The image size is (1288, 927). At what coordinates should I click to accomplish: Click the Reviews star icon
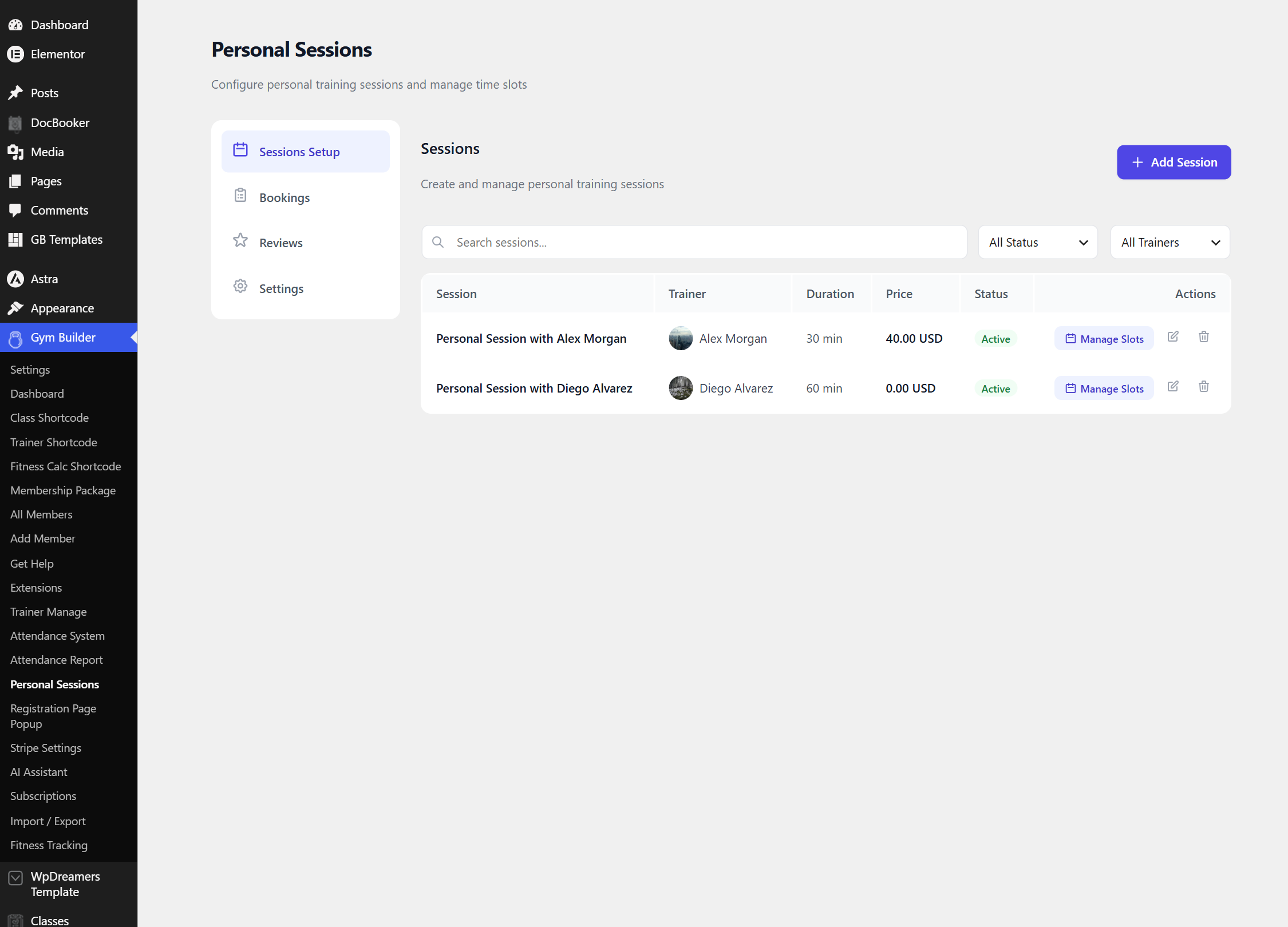(x=240, y=240)
